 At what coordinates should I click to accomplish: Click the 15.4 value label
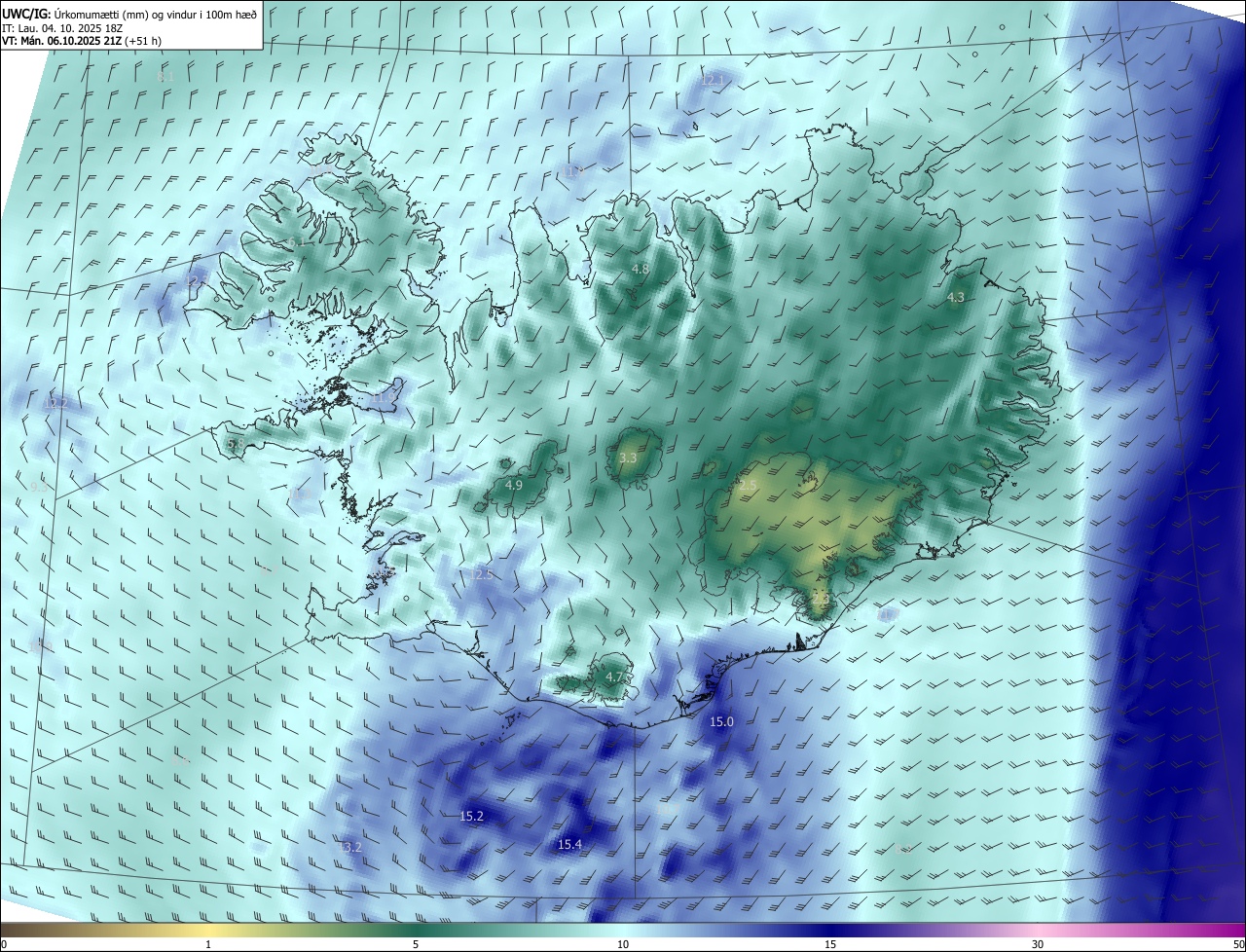[x=569, y=844]
